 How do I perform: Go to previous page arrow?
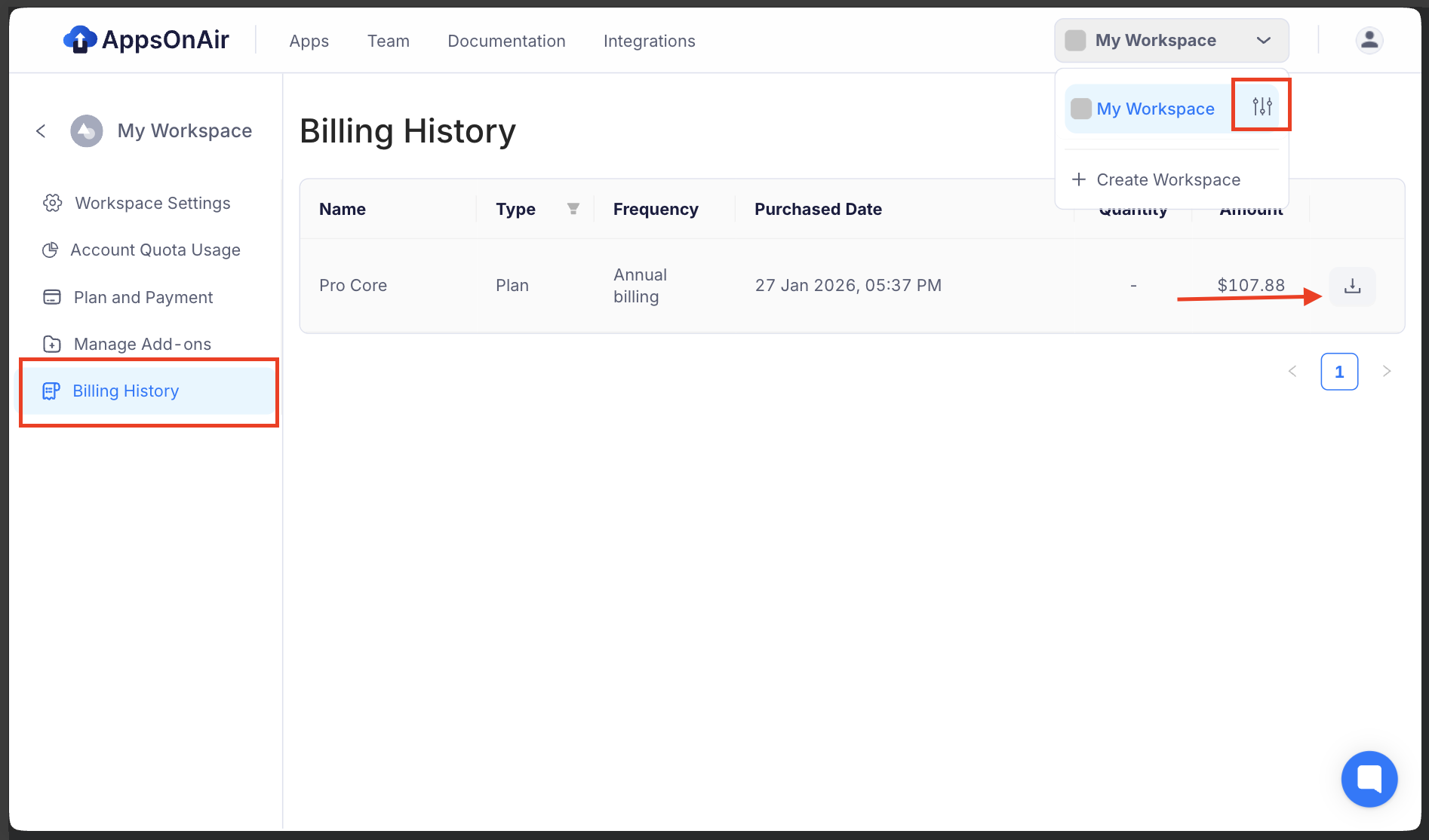tap(1292, 371)
